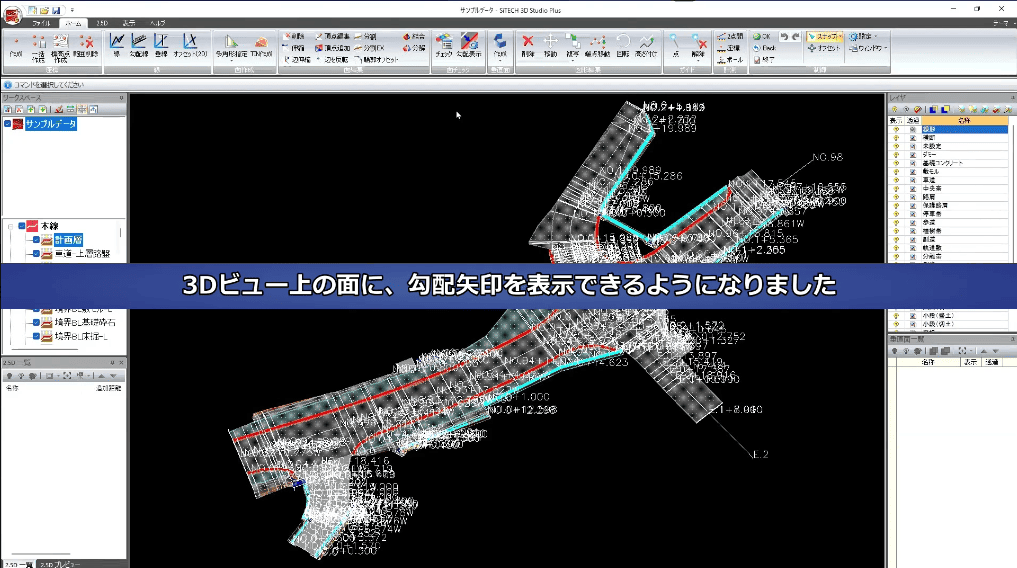Select the 頂点移動 vertex move tool
The image size is (1017, 568).
[597, 45]
